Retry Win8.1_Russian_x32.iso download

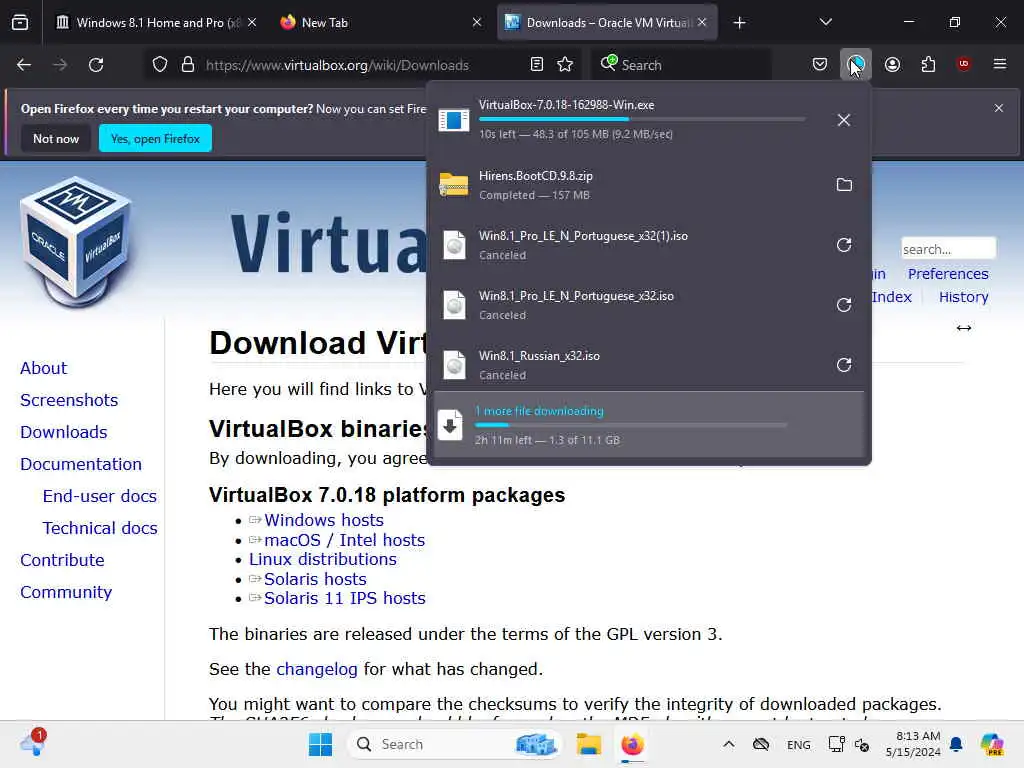[x=844, y=365]
